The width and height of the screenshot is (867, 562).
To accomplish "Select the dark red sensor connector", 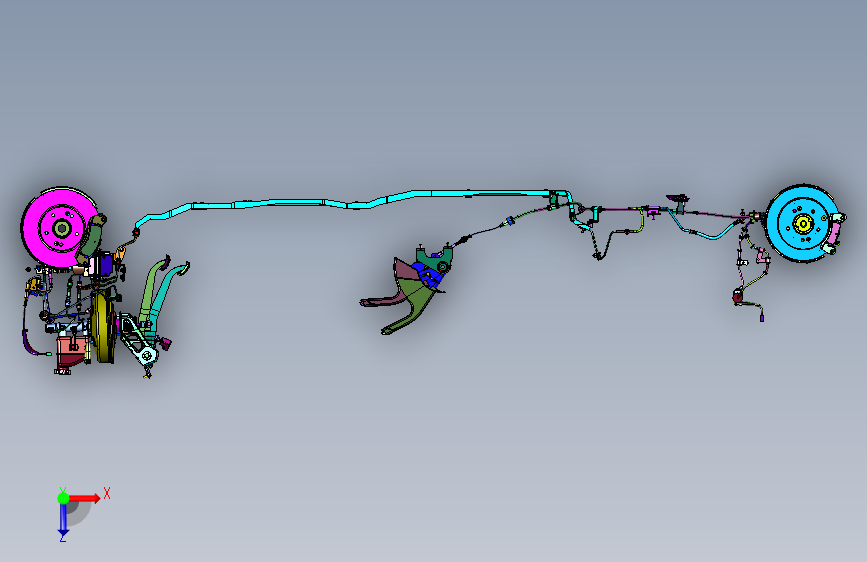I will point(738,297).
